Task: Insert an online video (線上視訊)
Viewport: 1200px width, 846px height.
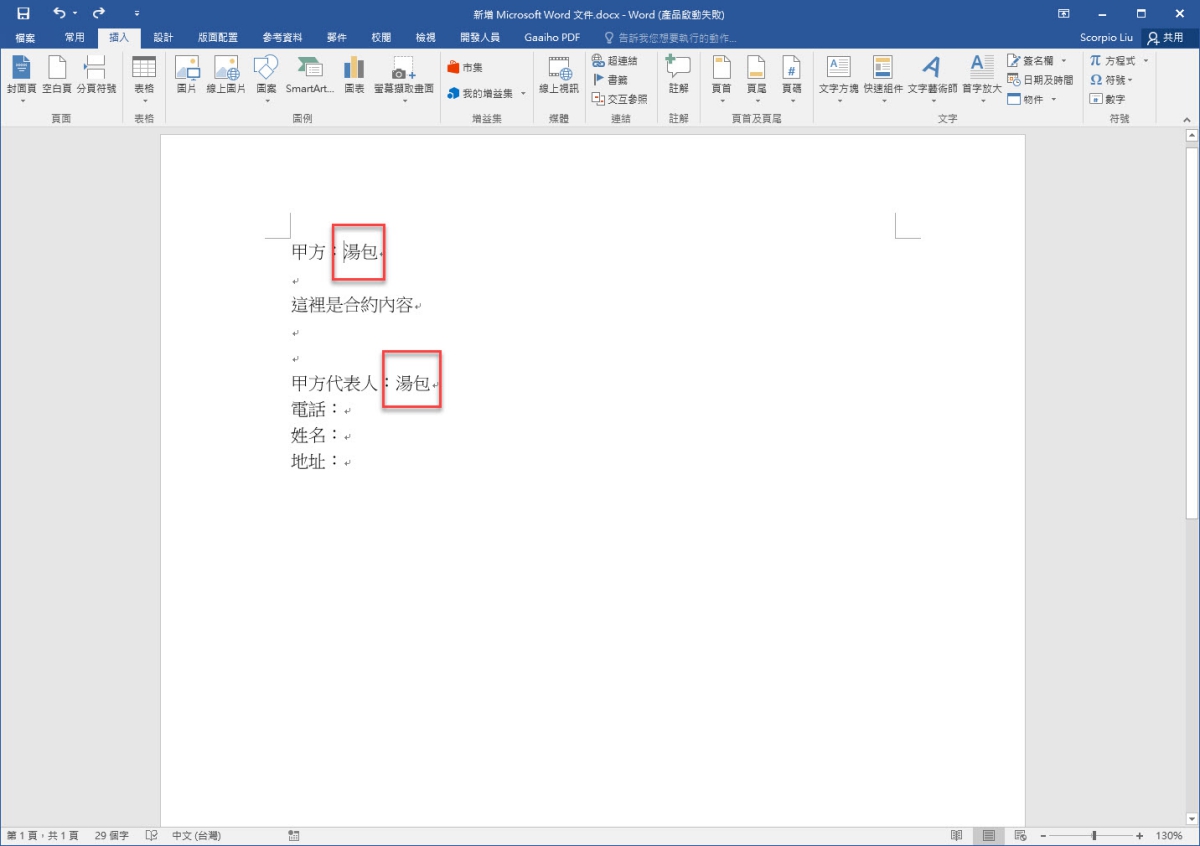Action: 558,76
